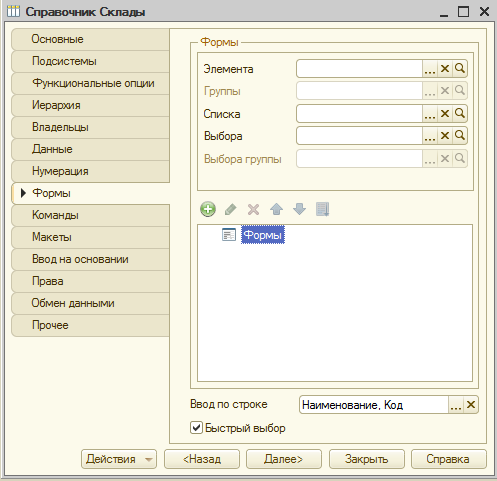Screen dimensions: 497x481
Task: Open Нумерация tab
Action: 90,171
